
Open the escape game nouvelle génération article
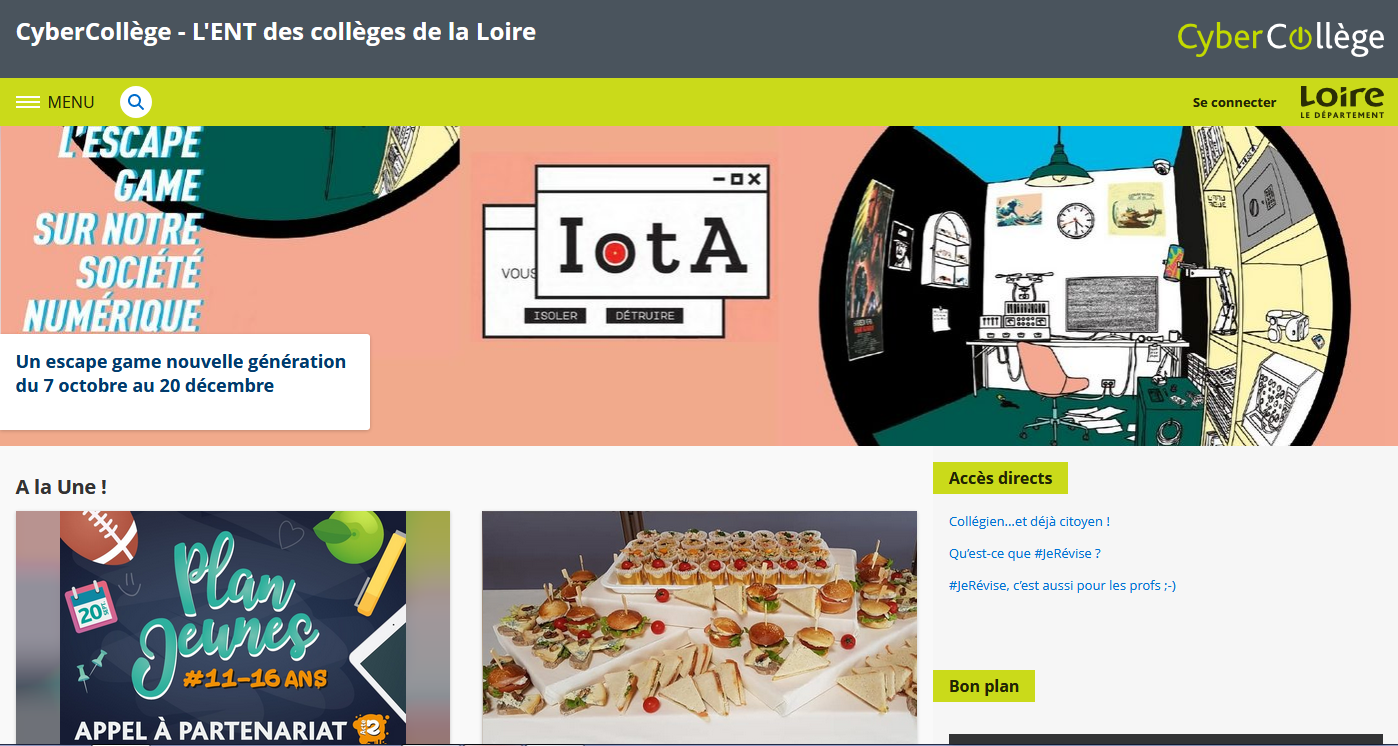(181, 374)
